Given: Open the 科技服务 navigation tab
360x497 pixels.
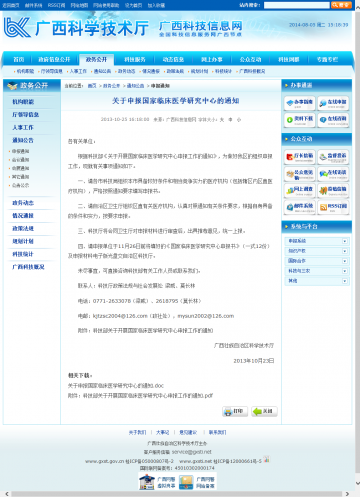Looking at the screenshot, I should click(x=135, y=59).
